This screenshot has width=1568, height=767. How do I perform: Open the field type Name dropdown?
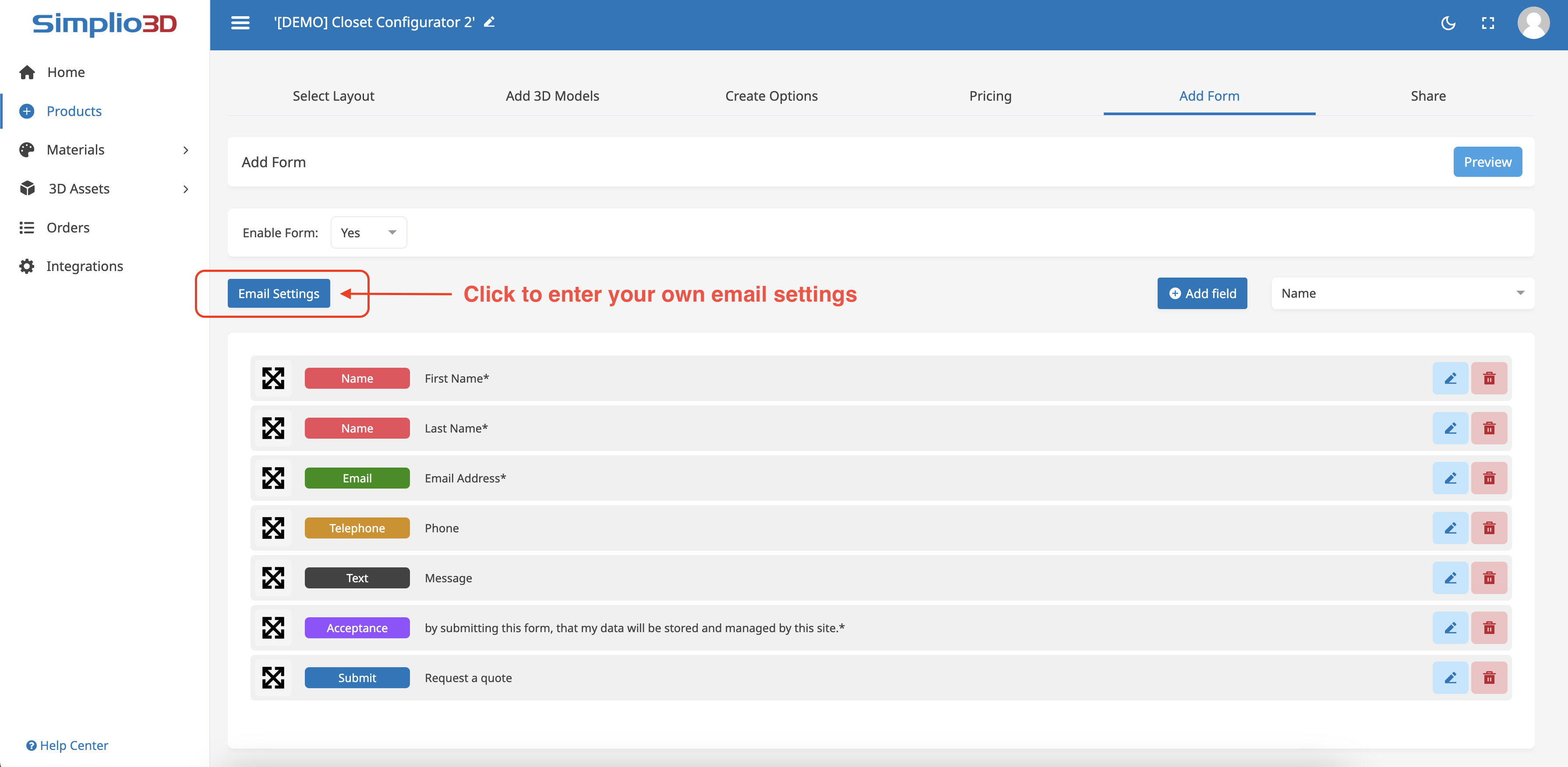[1402, 293]
